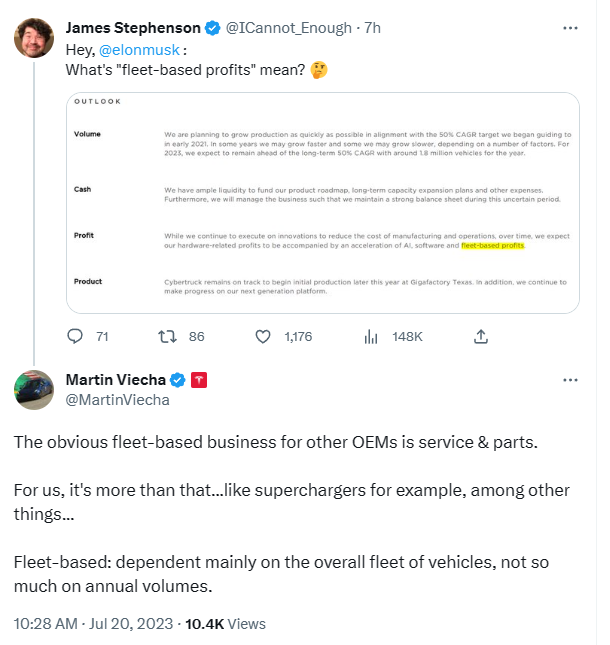Open more options on Martin Viecha's reply
Image resolution: width=610 pixels, height=645 pixels.
[570, 380]
